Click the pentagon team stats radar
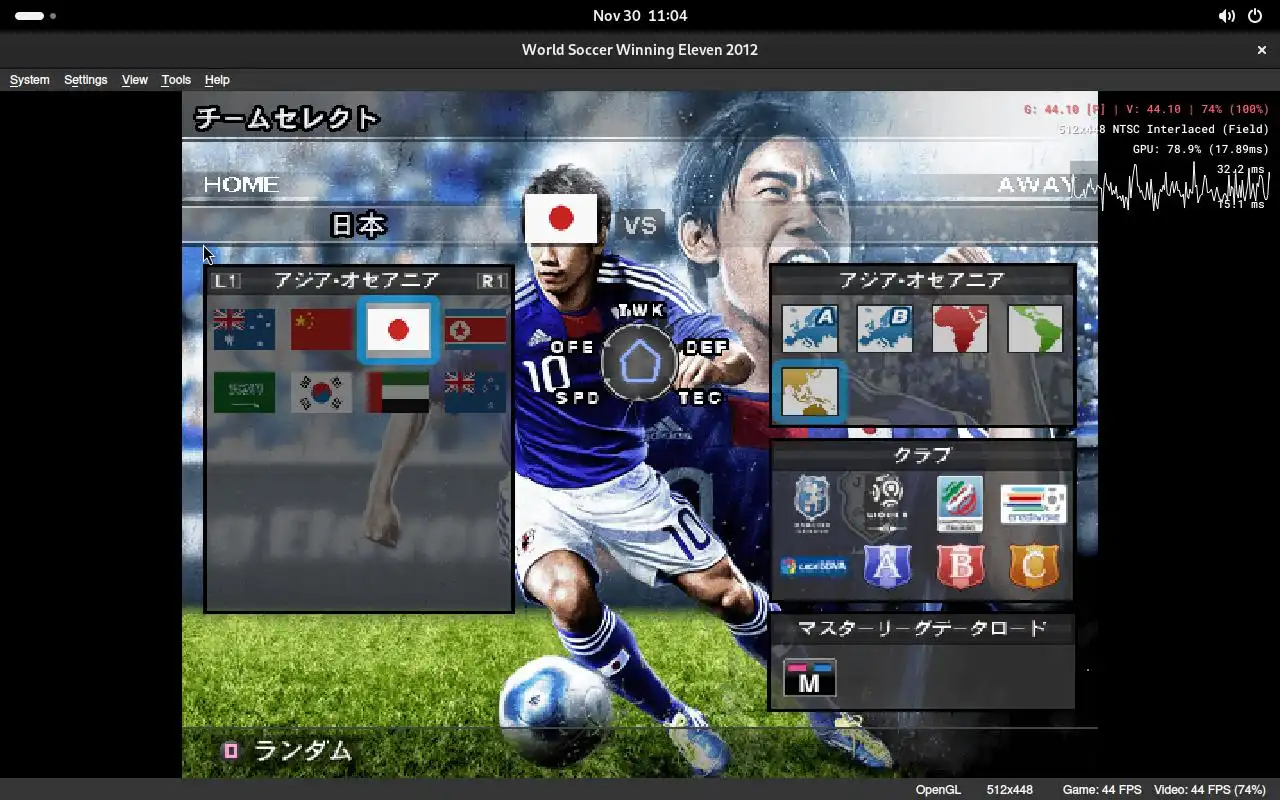Image resolution: width=1280 pixels, height=800 pixels. tap(640, 361)
